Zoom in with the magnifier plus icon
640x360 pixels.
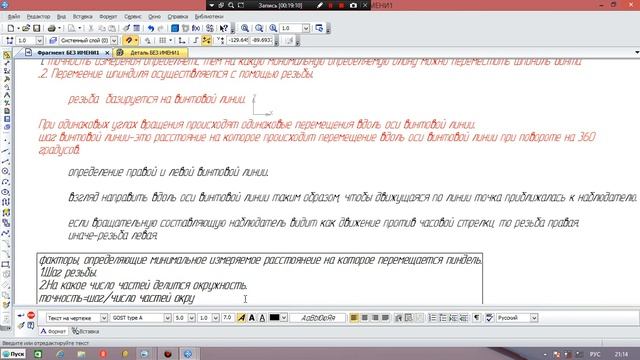coord(245,28)
